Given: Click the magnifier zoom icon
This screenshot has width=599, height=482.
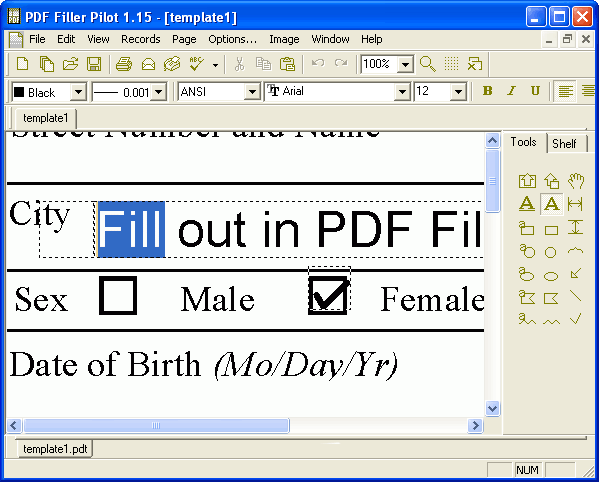Looking at the screenshot, I should (x=427, y=64).
